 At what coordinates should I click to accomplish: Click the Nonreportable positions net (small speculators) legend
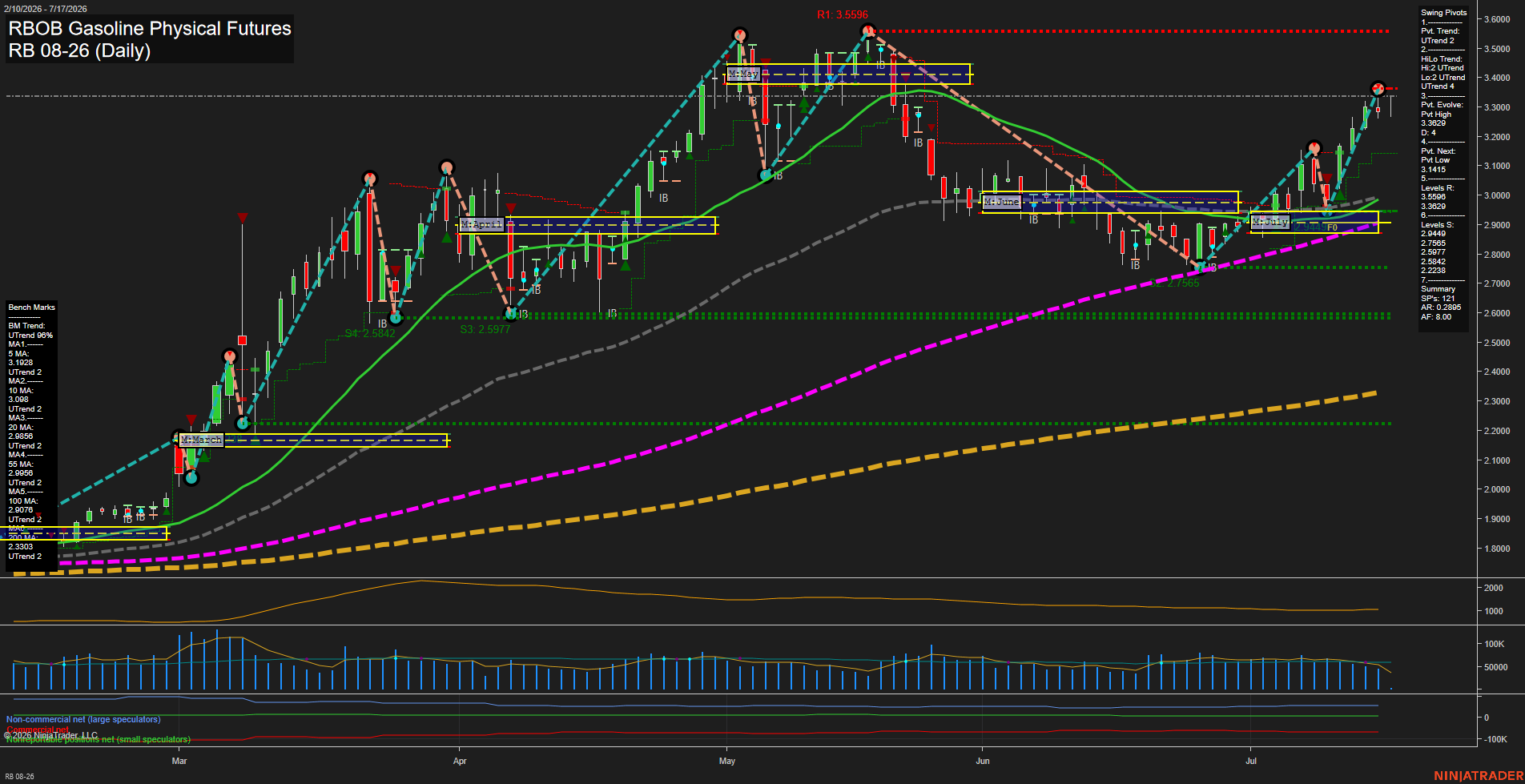tap(98, 739)
